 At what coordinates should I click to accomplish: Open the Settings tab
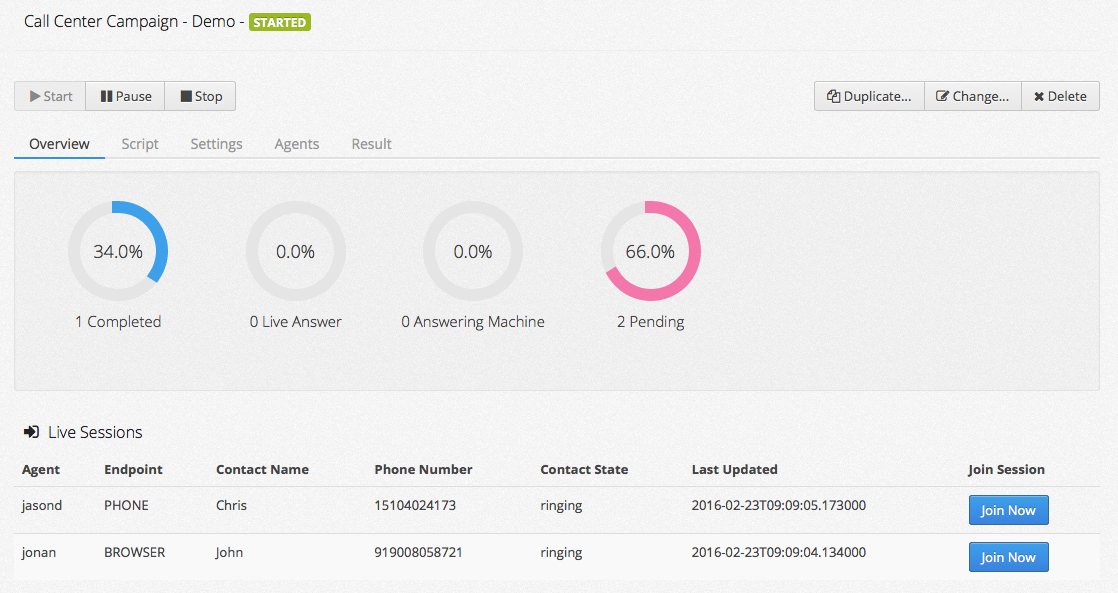[x=216, y=144]
